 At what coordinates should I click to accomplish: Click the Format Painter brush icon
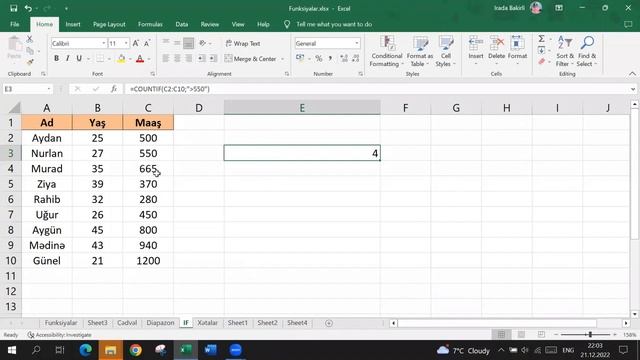[29, 62]
